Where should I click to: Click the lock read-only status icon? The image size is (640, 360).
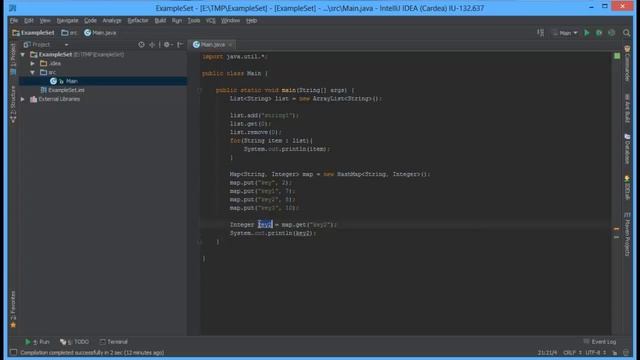click(x=615, y=352)
